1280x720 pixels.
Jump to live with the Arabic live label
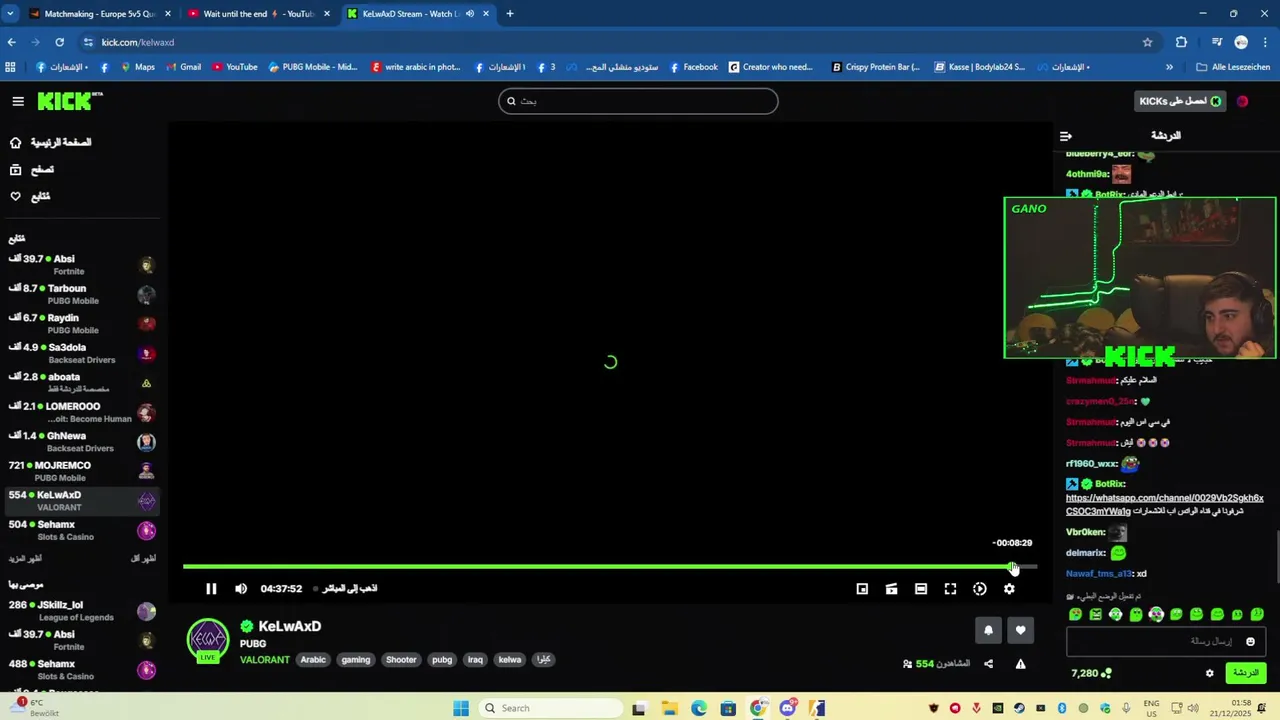click(x=345, y=589)
